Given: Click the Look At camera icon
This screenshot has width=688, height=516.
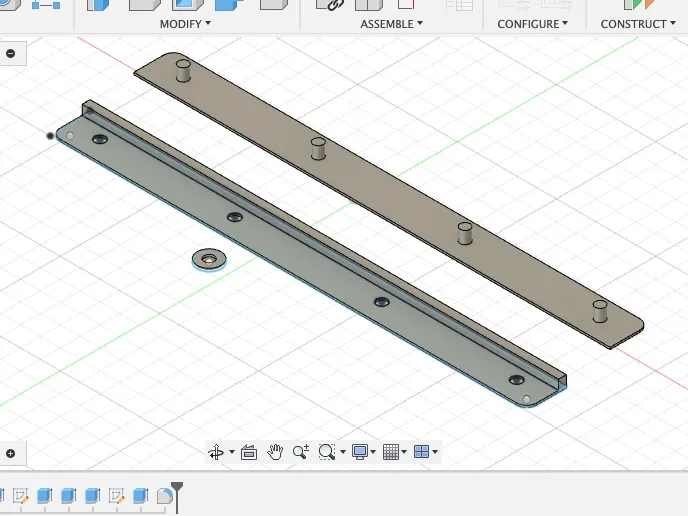Looking at the screenshot, I should (x=249, y=452).
